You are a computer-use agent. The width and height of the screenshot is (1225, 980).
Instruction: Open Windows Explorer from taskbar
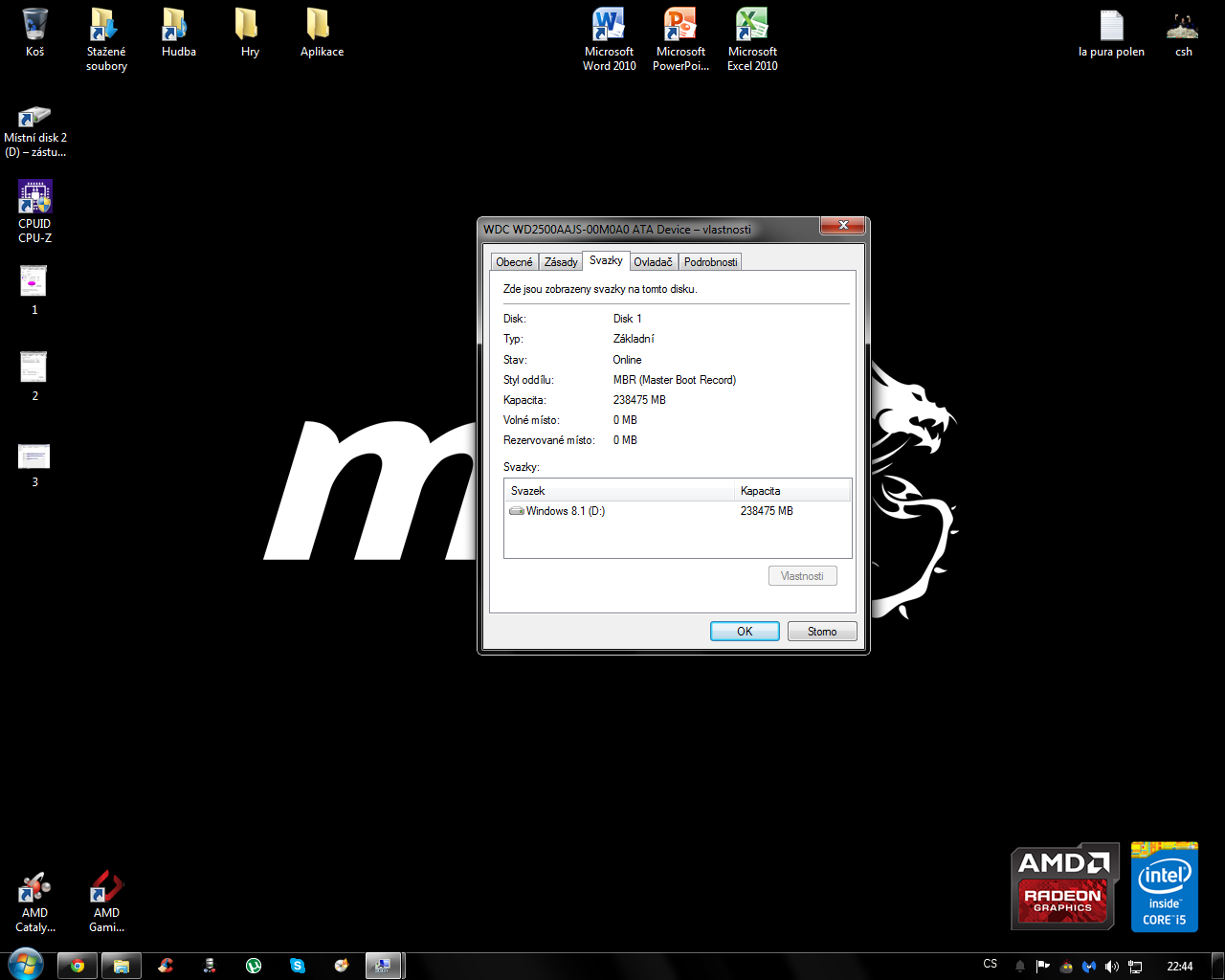[122, 966]
